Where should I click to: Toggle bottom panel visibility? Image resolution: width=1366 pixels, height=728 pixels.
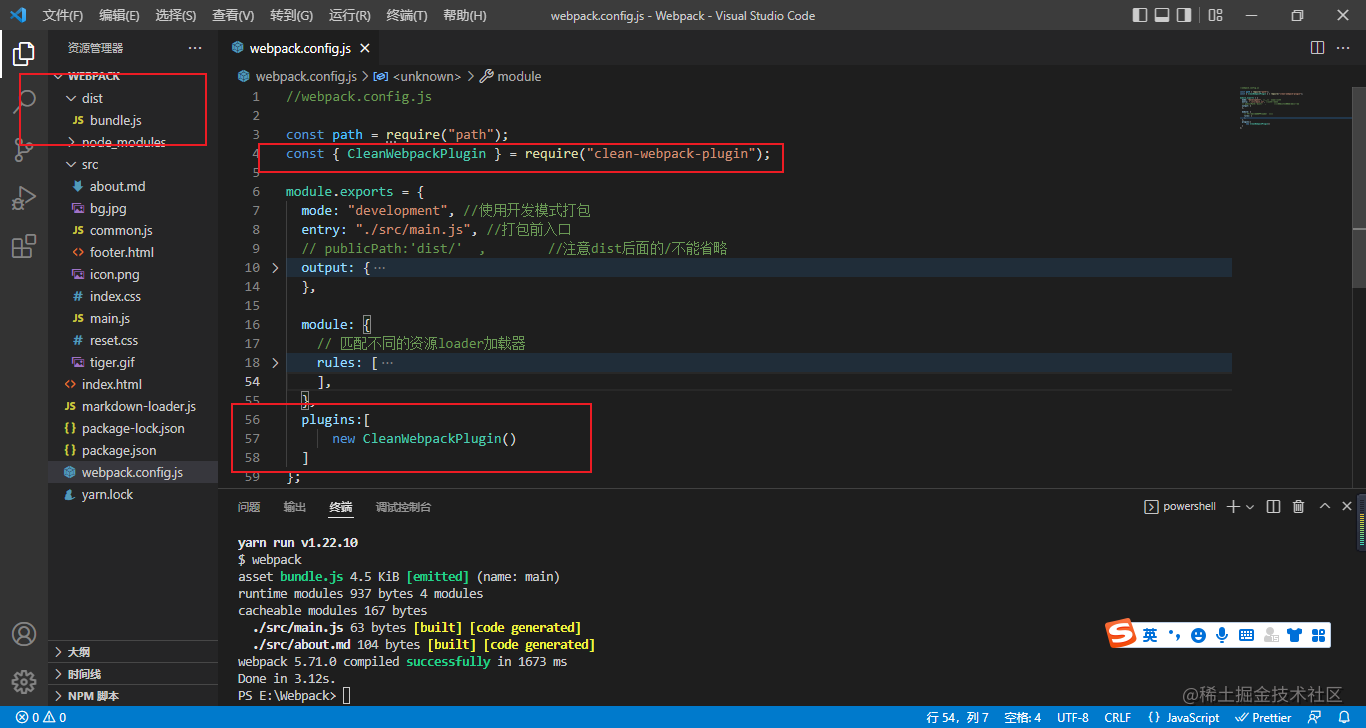[1162, 15]
